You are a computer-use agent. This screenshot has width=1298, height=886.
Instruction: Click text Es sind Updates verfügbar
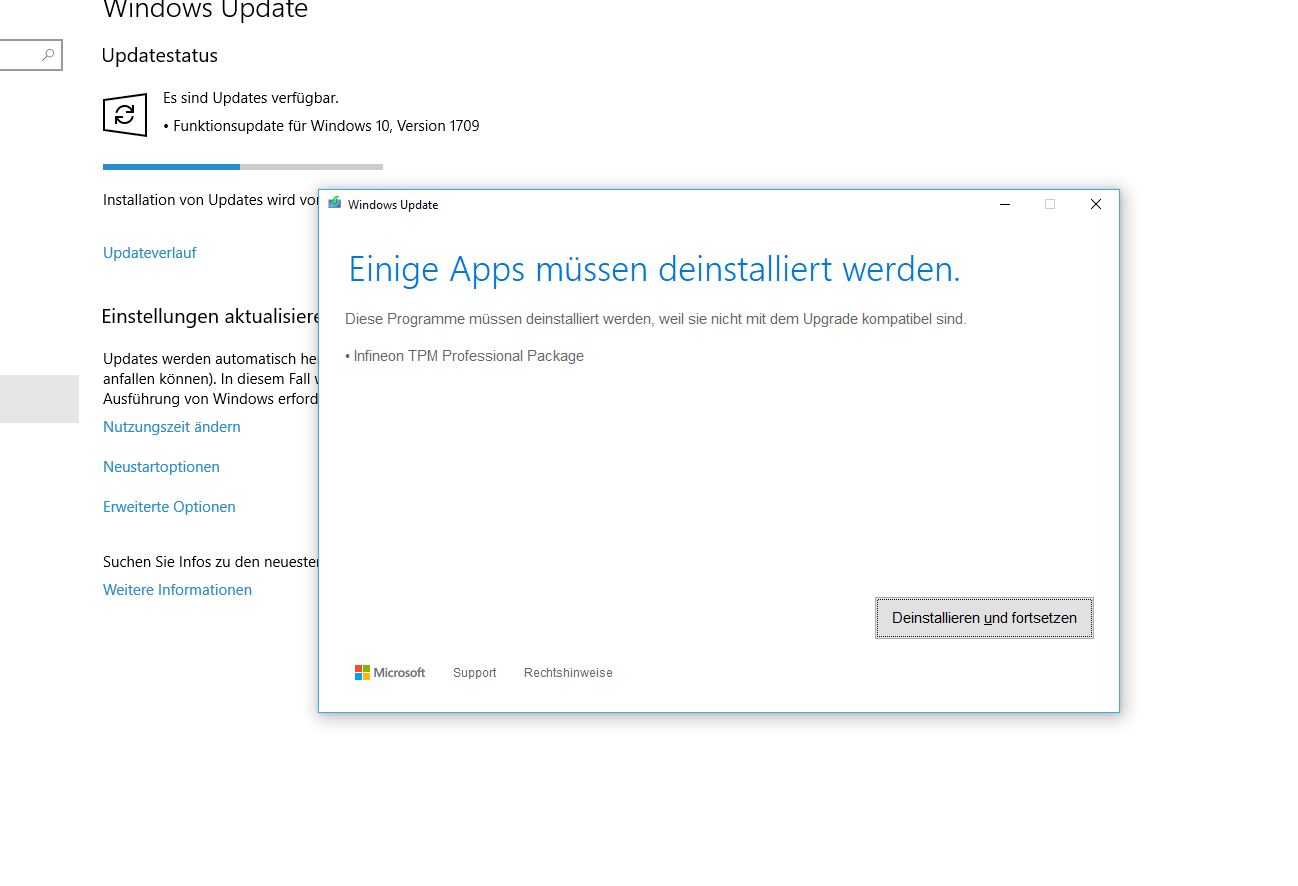[x=251, y=98]
